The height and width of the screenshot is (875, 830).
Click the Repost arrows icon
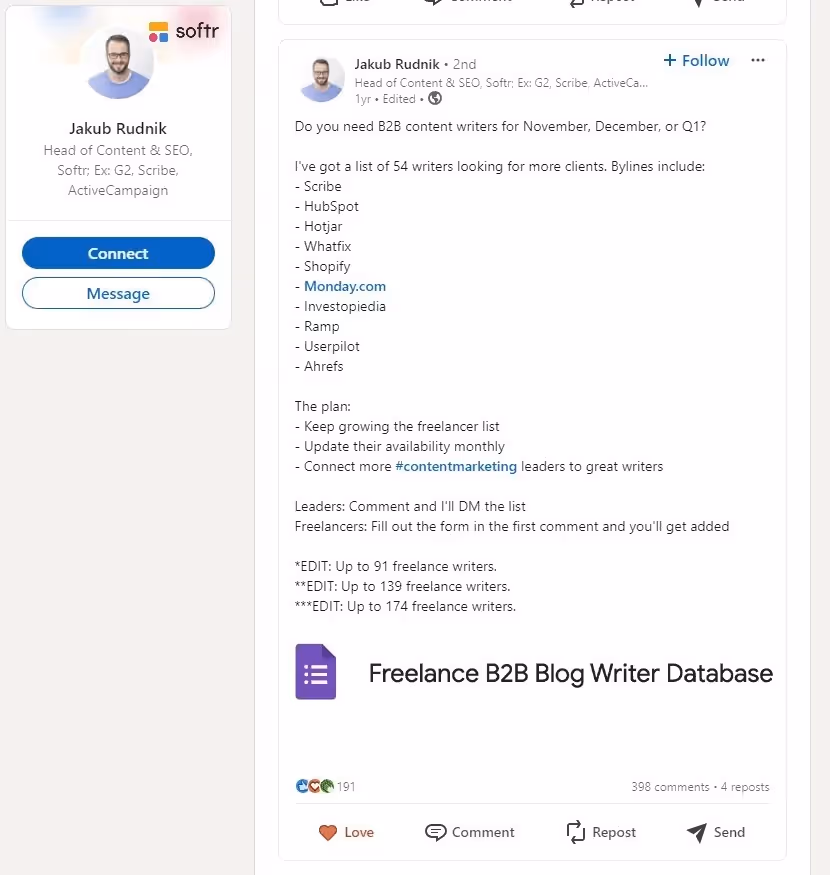[x=575, y=832]
